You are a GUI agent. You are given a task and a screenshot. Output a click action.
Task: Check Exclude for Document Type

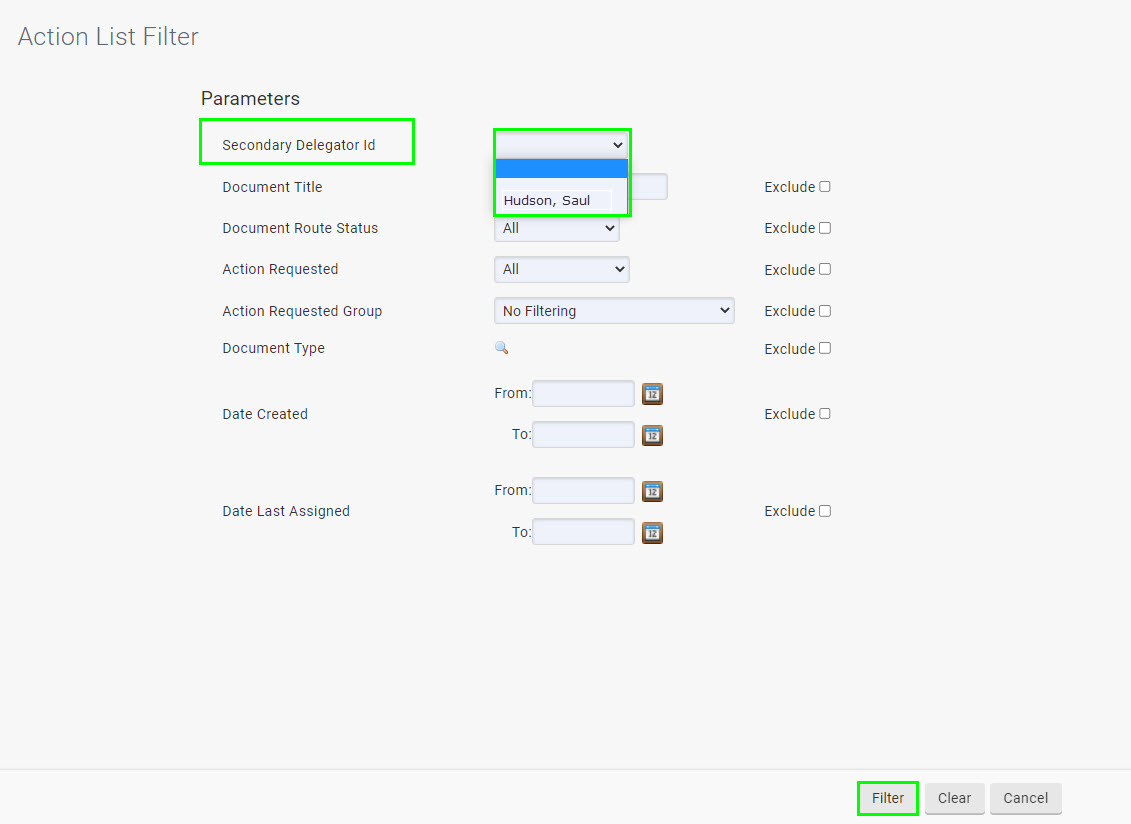click(825, 349)
